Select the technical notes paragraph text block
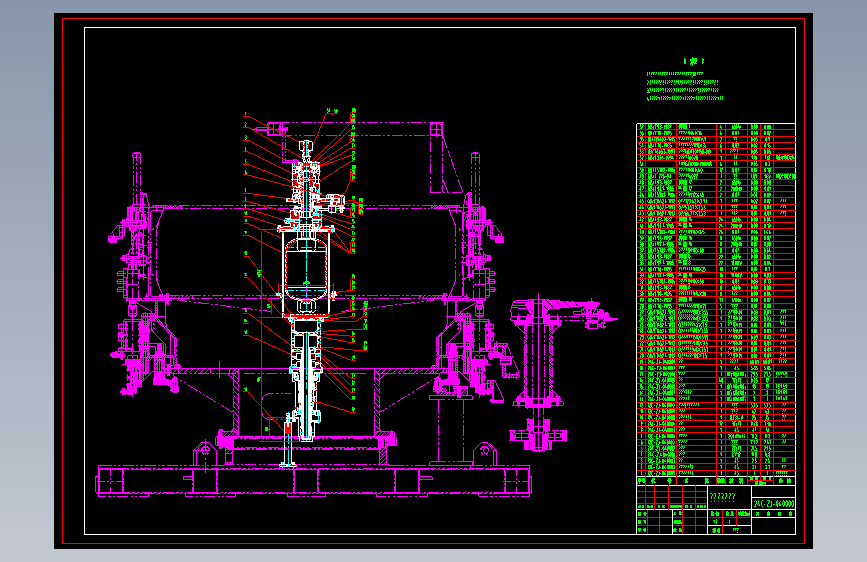The image size is (867, 562). [685, 86]
